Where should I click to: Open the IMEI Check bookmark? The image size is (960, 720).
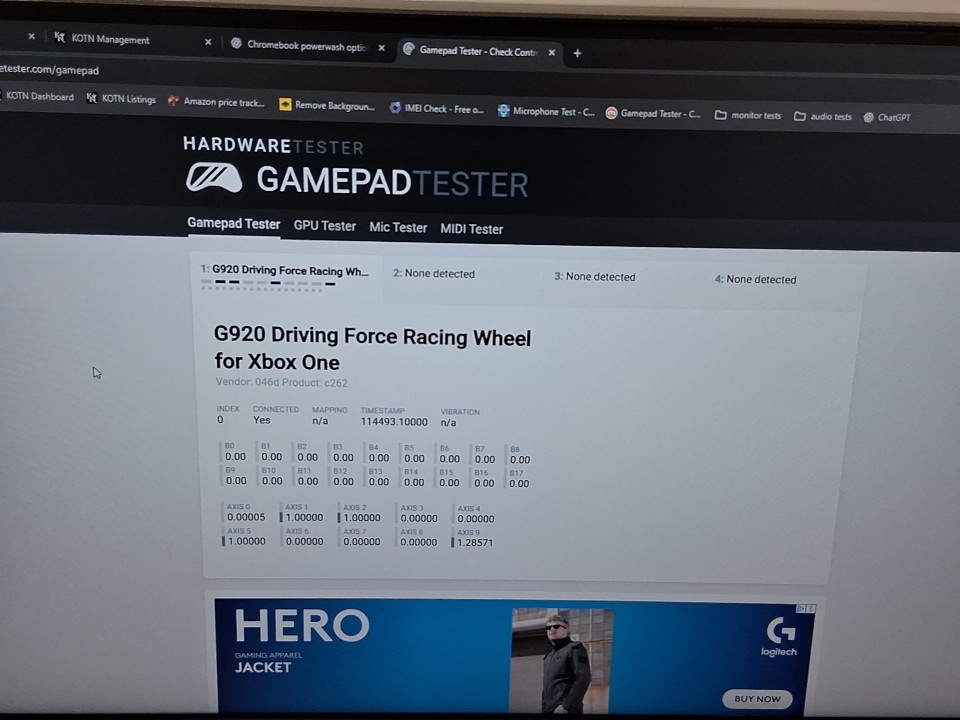click(x=436, y=109)
